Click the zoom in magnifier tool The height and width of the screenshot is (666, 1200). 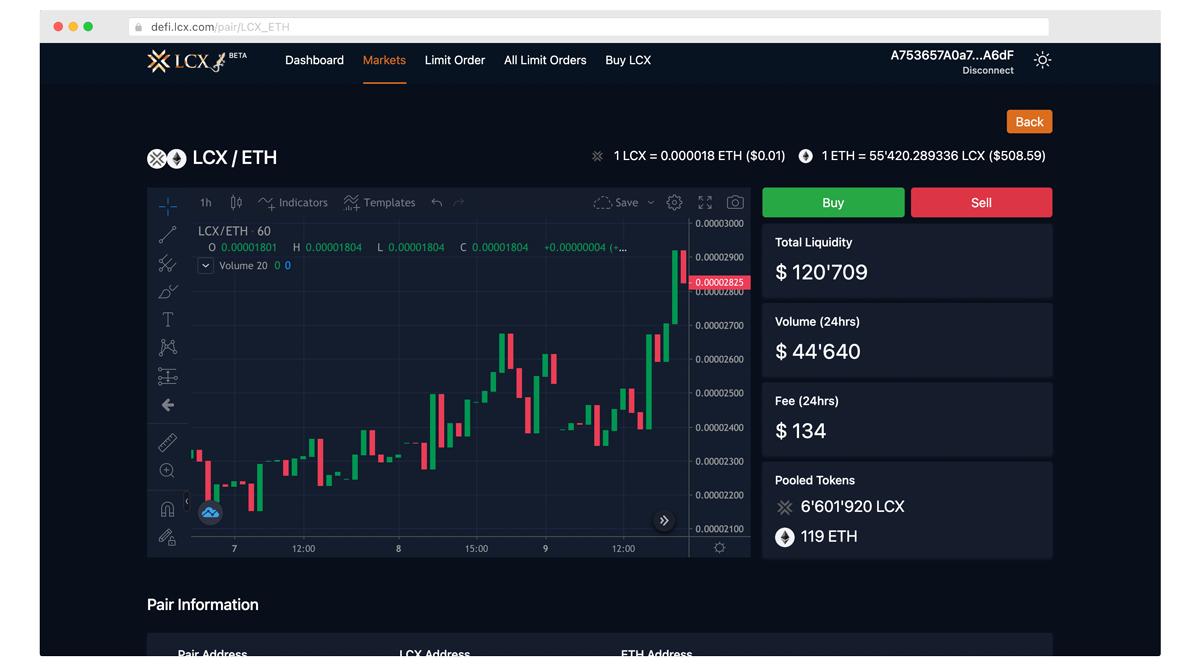pyautogui.click(x=167, y=471)
